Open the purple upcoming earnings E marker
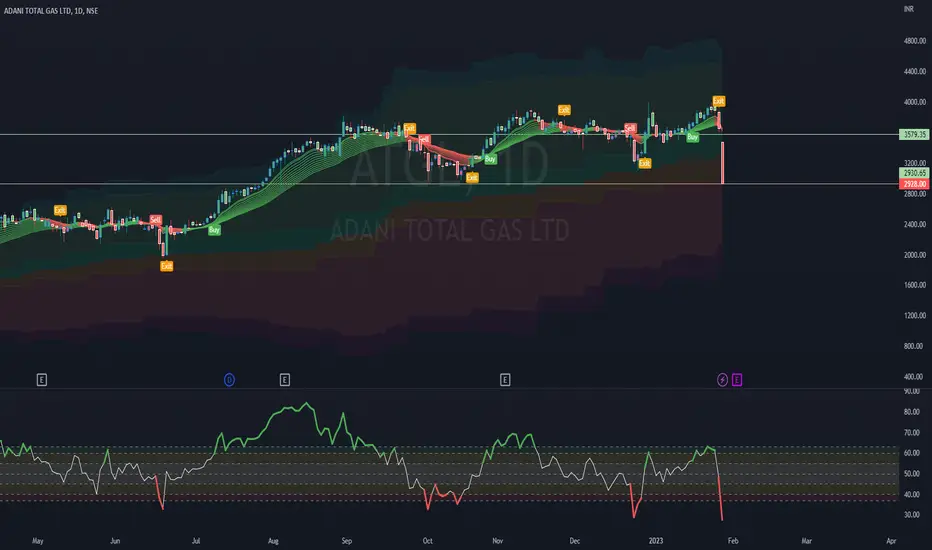 click(736, 379)
